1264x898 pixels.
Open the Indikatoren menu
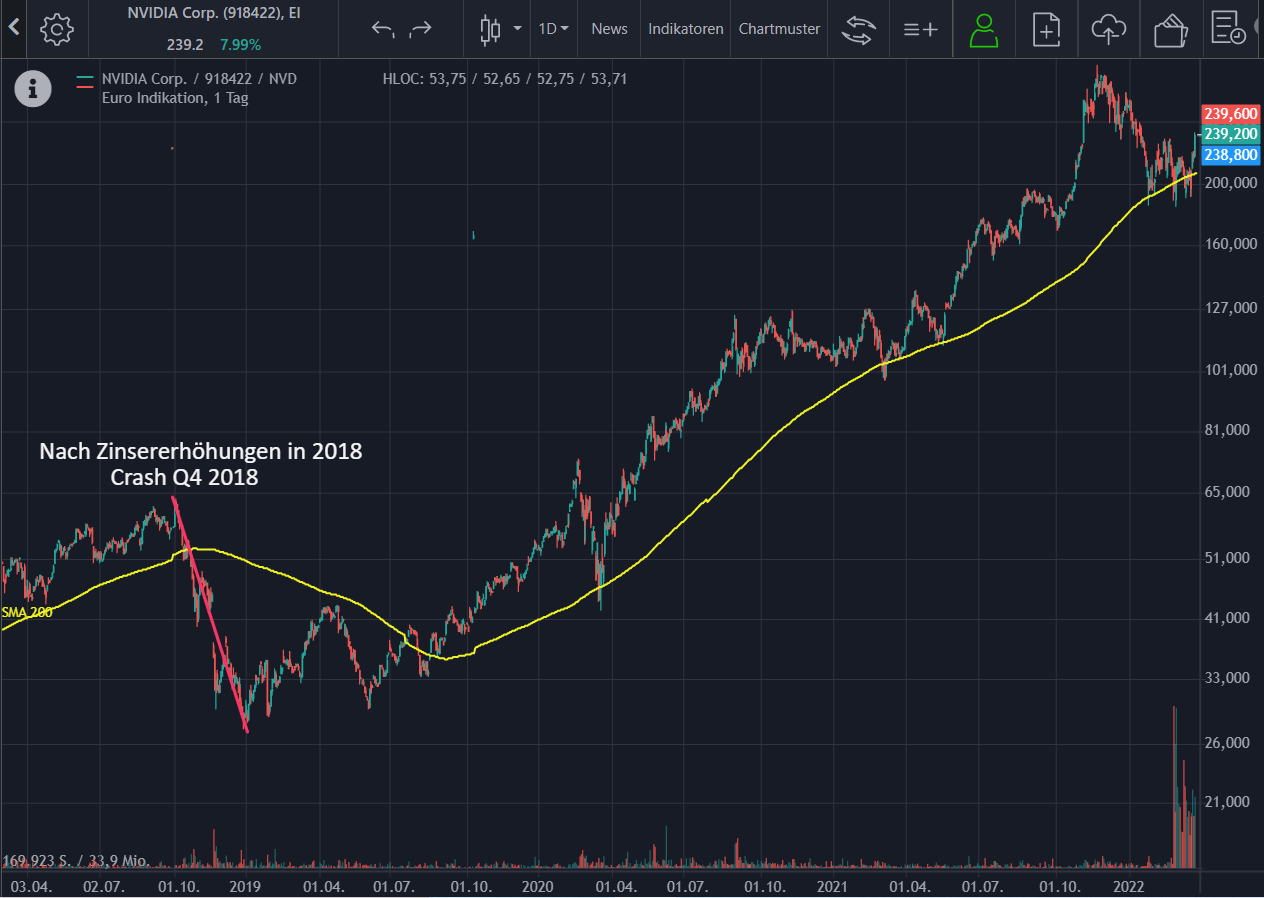(x=686, y=29)
